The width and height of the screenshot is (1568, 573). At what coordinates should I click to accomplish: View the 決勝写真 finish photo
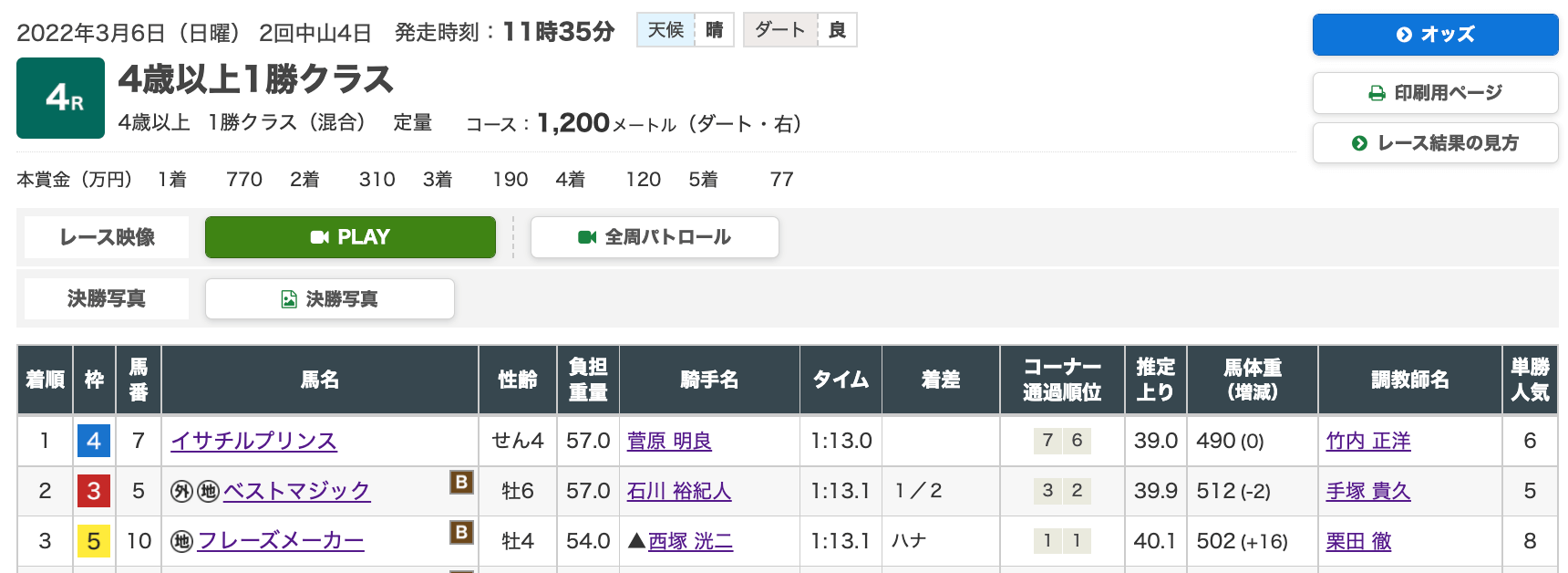[x=330, y=299]
